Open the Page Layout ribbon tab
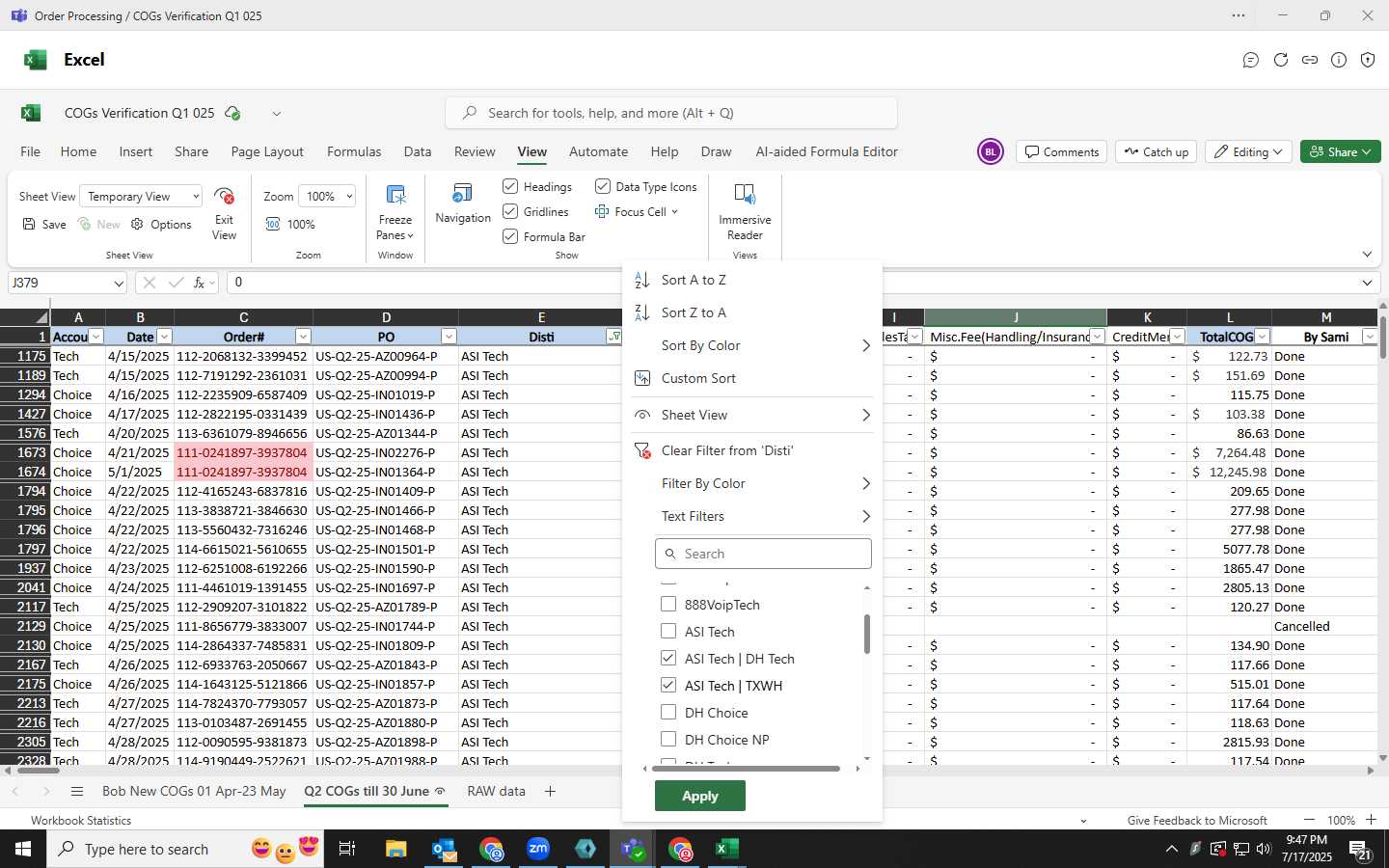1389x868 pixels. (267, 151)
